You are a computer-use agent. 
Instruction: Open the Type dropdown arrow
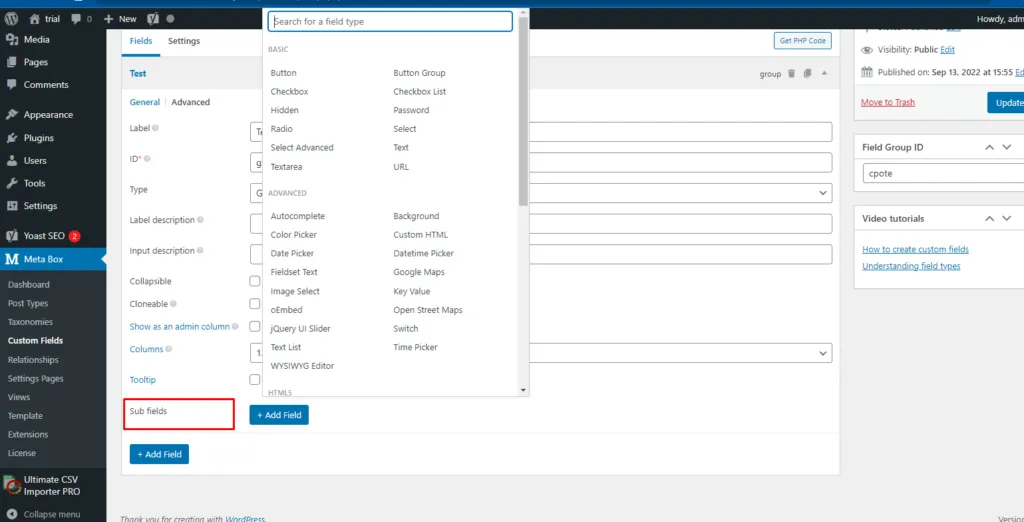822,193
